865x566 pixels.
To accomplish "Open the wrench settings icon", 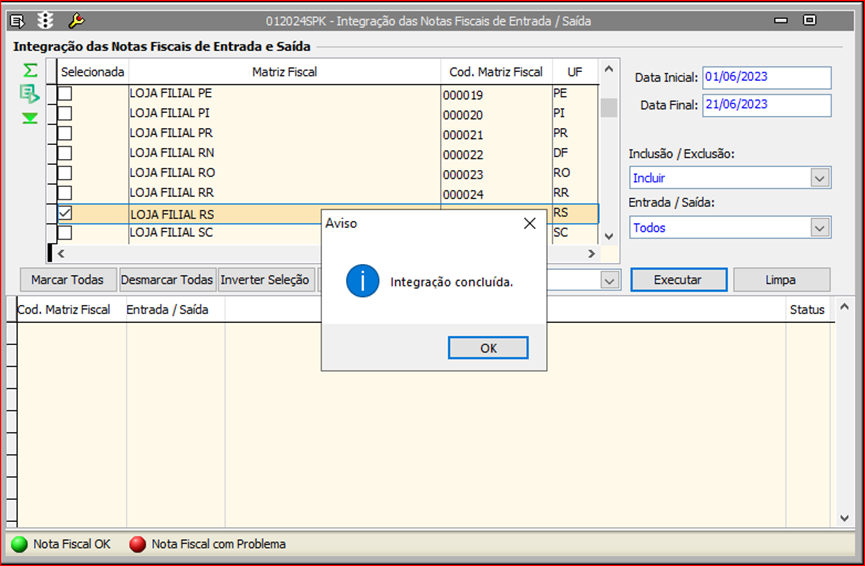I will click(x=76, y=20).
